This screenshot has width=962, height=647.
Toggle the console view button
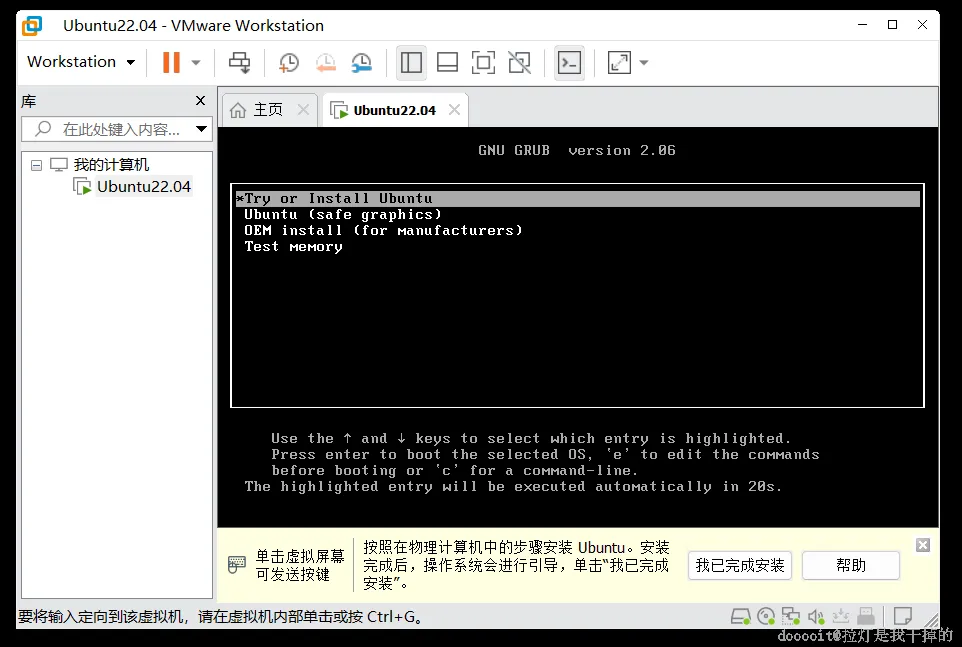click(569, 63)
